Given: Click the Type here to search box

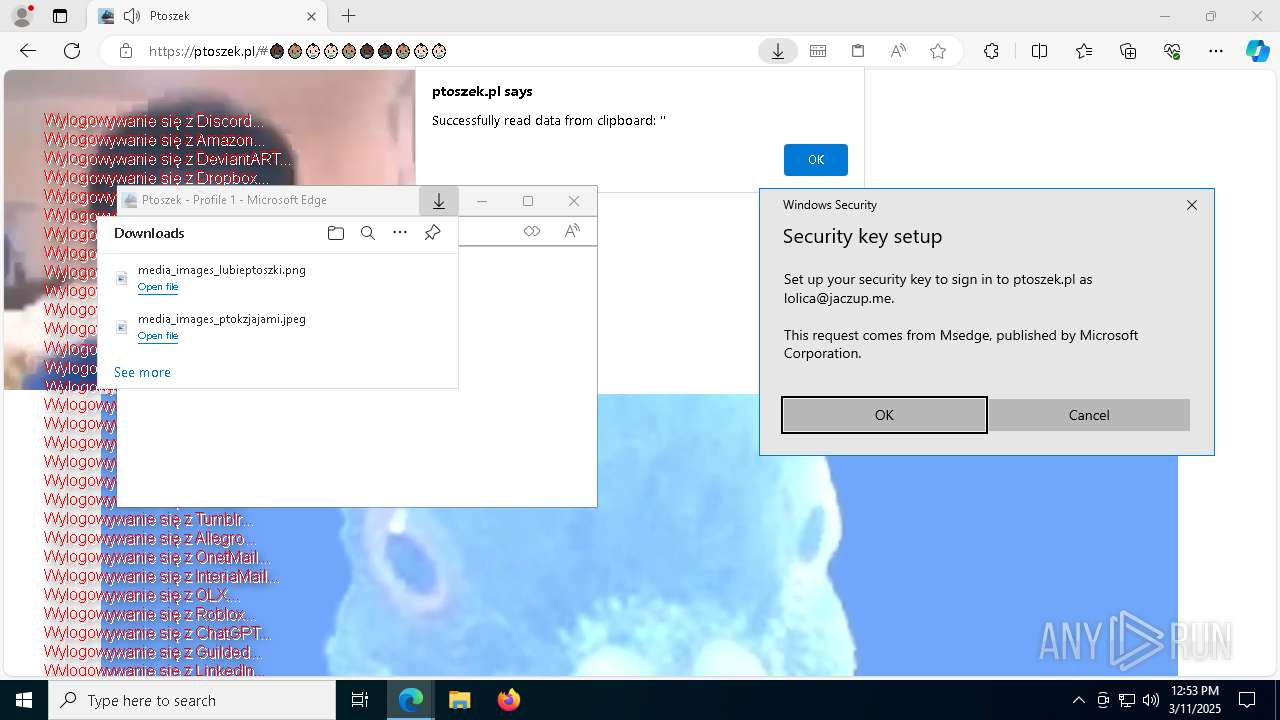Looking at the screenshot, I should coord(192,700).
